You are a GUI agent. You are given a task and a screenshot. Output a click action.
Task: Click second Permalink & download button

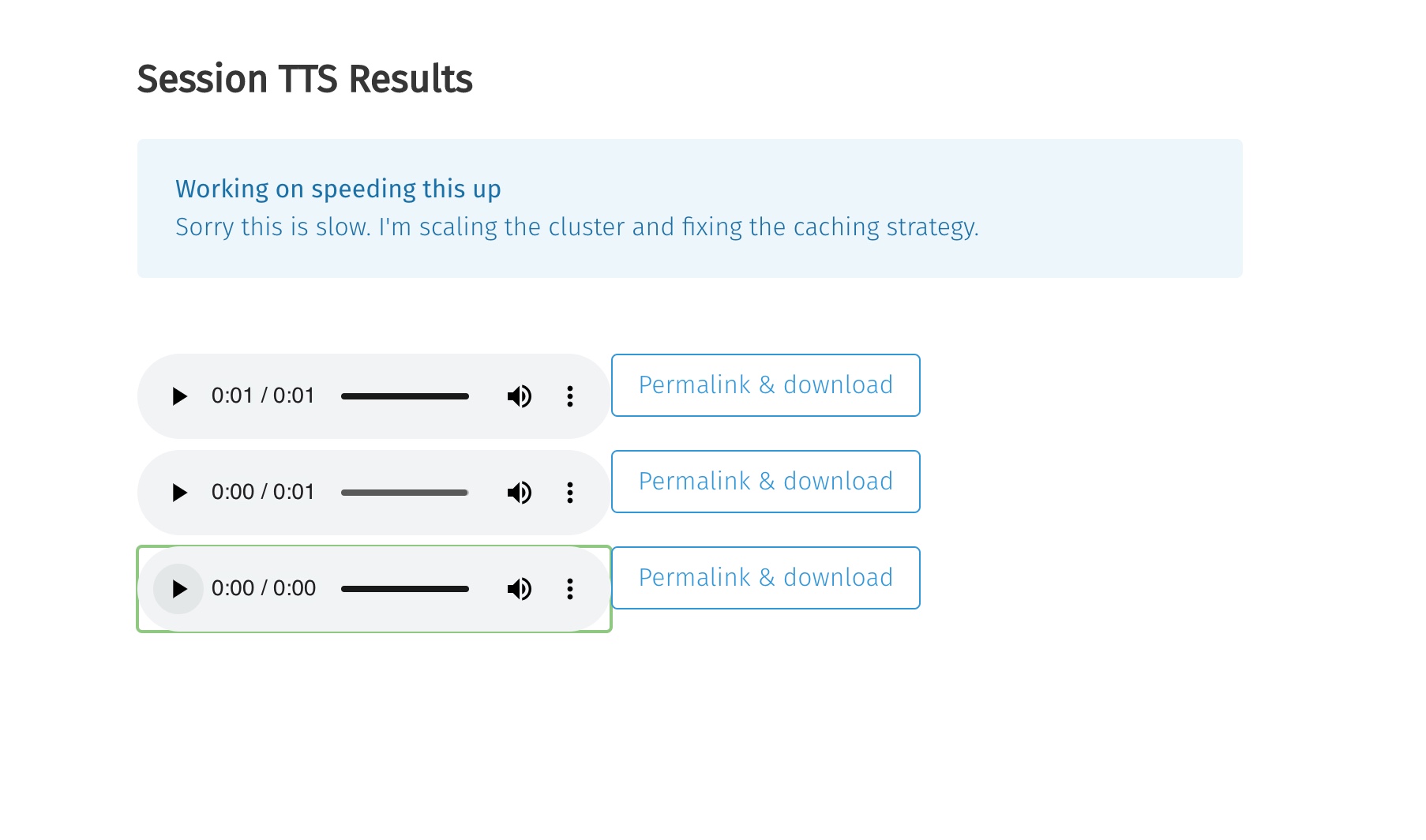pos(765,482)
